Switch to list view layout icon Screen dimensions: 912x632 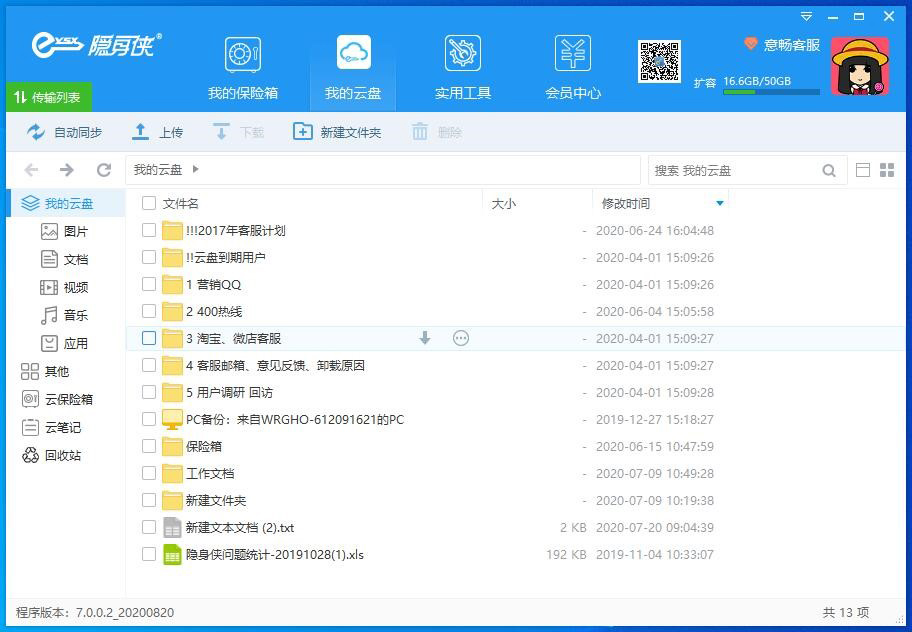pos(863,170)
